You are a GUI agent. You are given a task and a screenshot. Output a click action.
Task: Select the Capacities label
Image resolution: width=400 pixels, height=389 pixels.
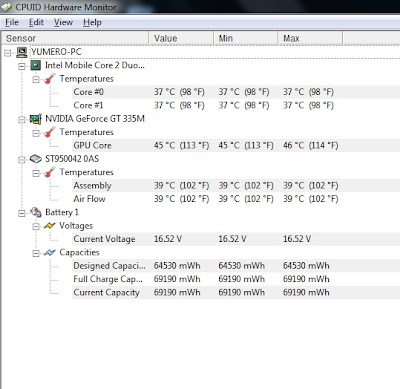coord(79,252)
